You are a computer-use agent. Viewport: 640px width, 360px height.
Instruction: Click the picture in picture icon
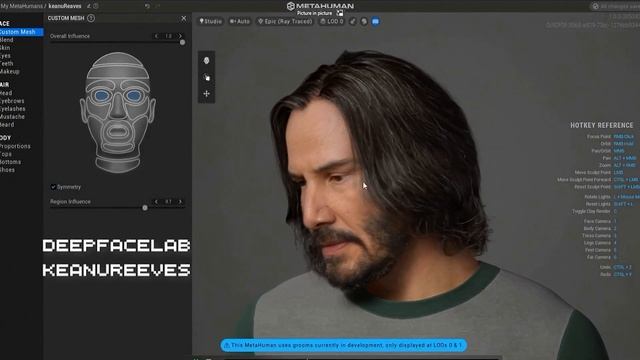coord(340,13)
